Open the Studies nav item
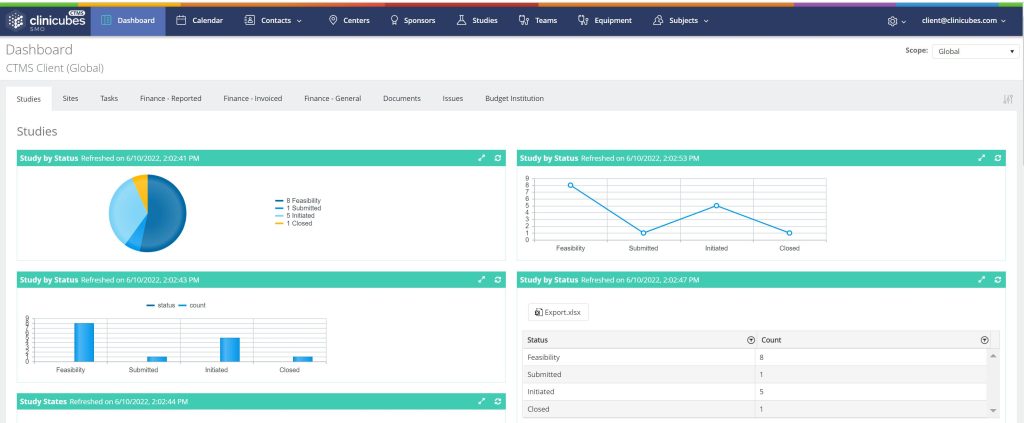Viewport: 1024px width, 423px height. tap(477, 20)
